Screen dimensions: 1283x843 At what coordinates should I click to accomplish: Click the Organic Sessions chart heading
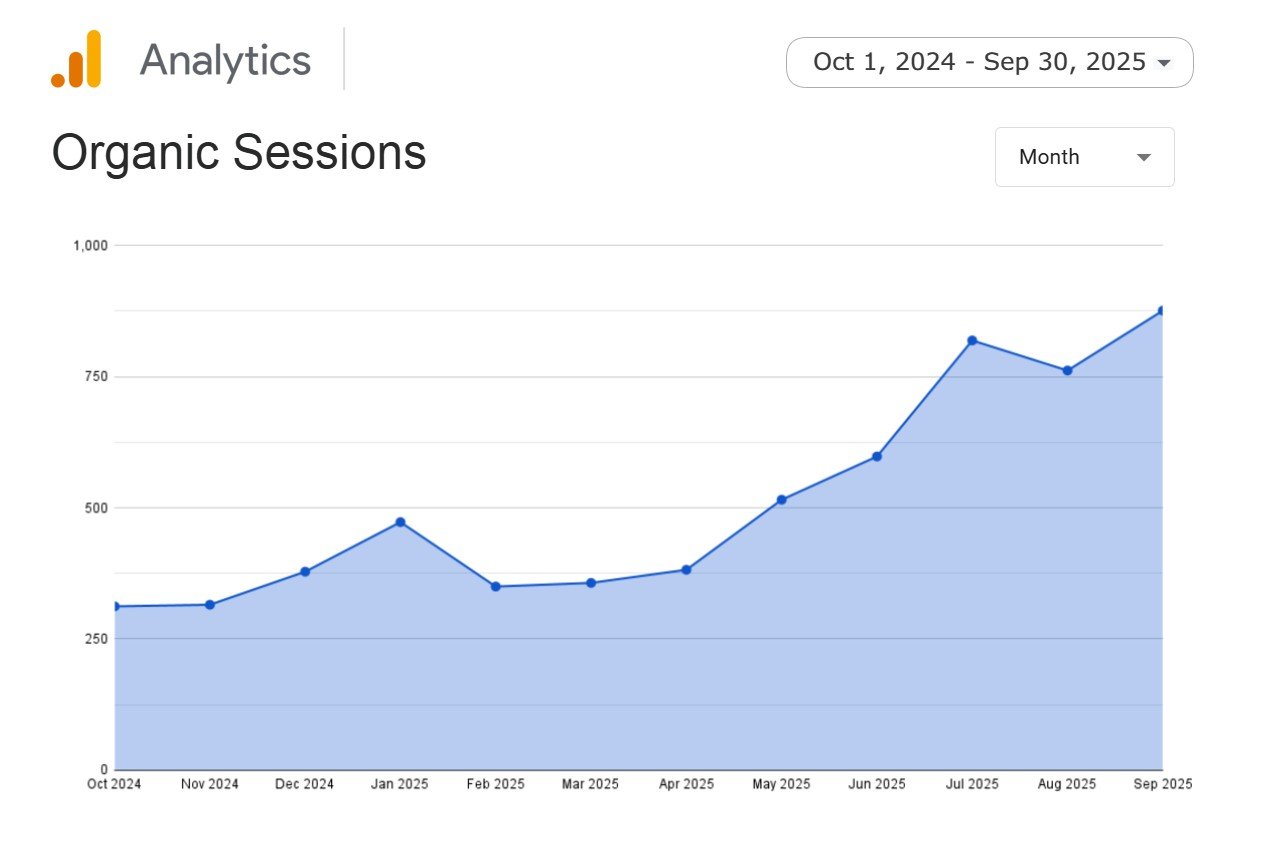click(x=239, y=153)
